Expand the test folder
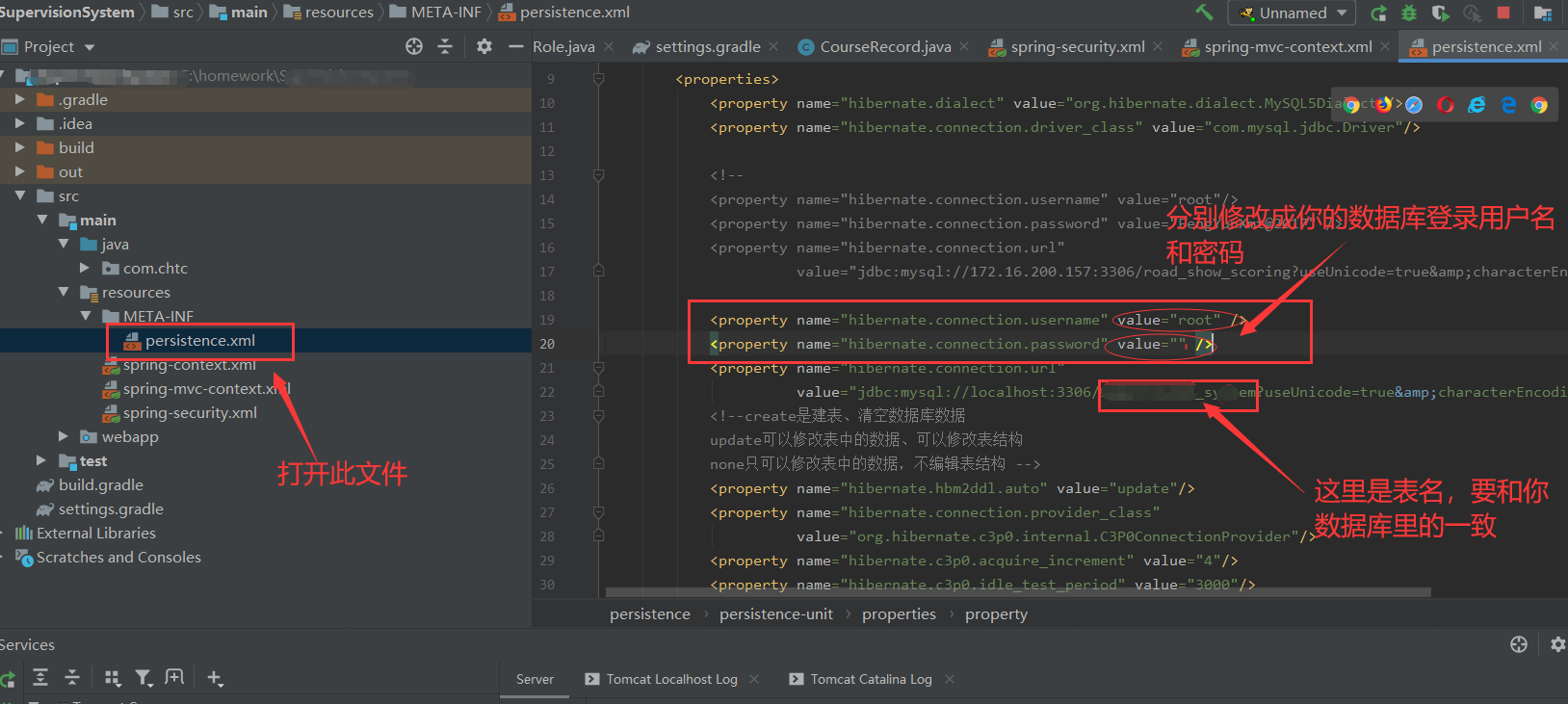This screenshot has height=704, width=1568. (41, 460)
